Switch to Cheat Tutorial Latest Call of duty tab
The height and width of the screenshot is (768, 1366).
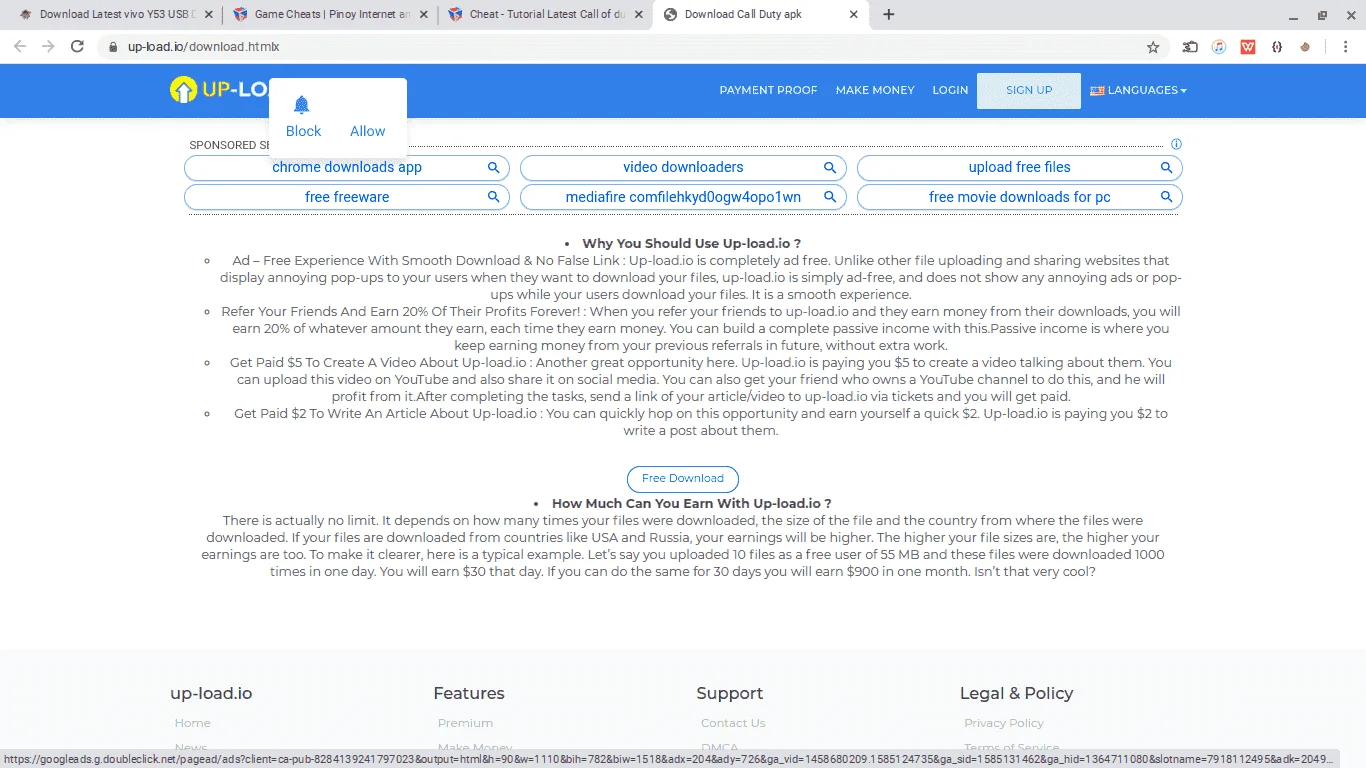[545, 15]
